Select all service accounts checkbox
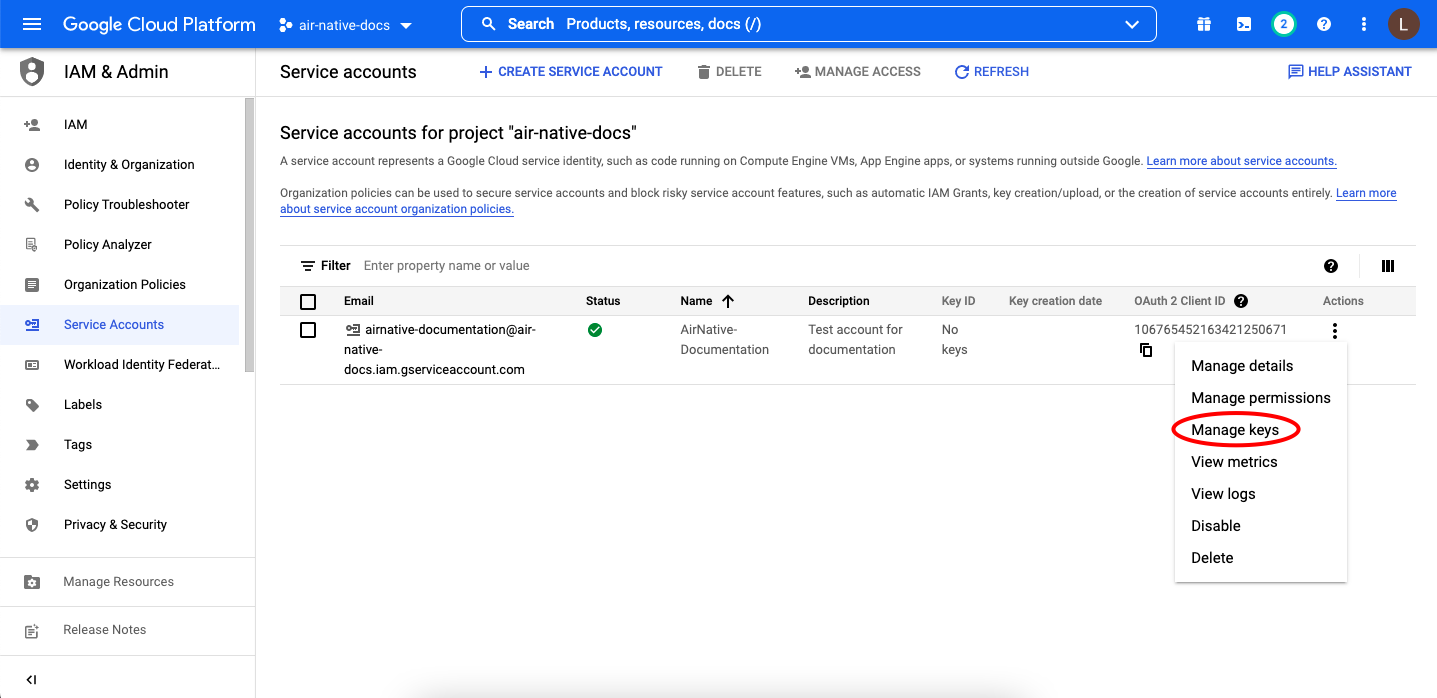 308,301
